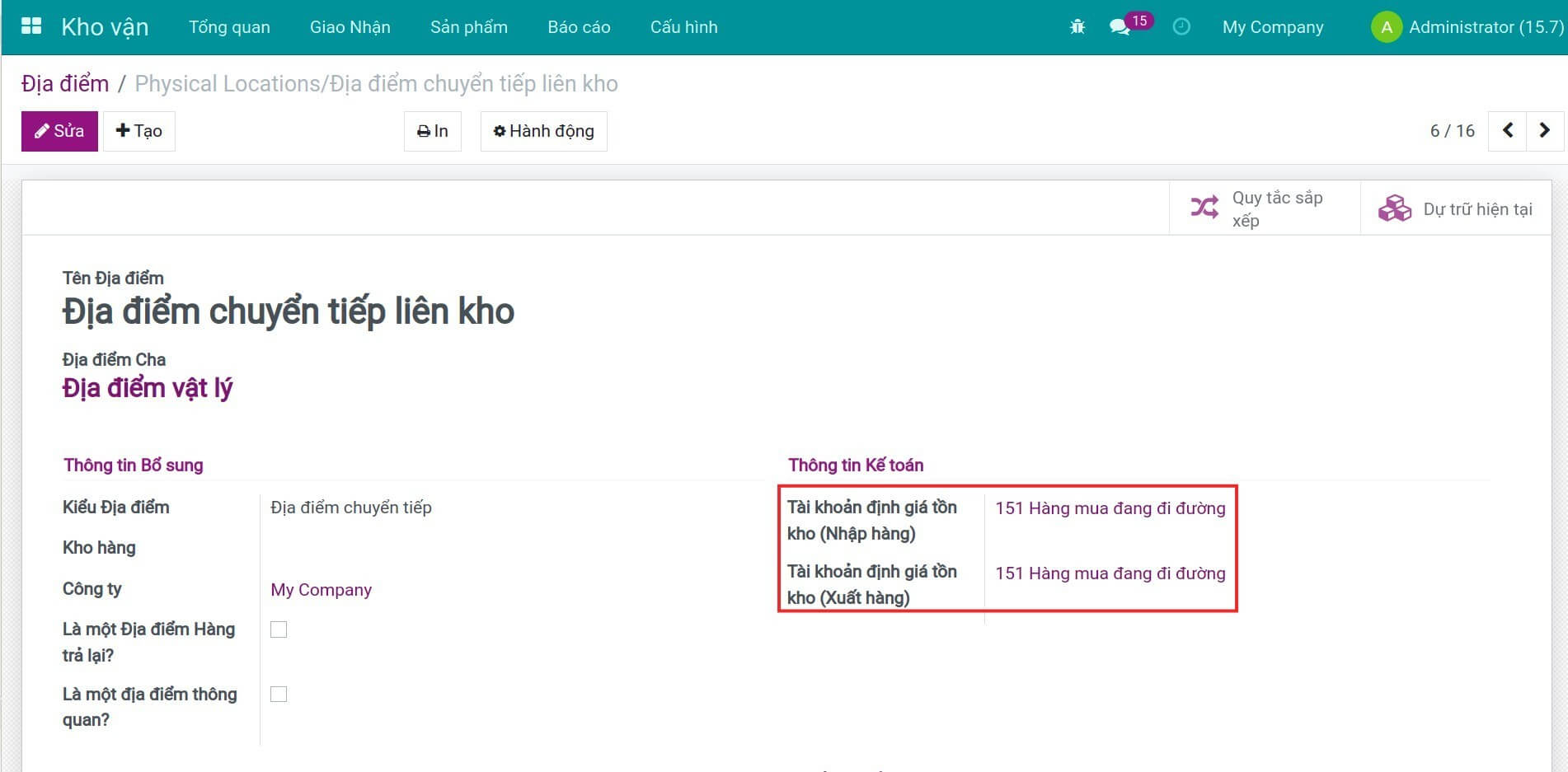Image resolution: width=1568 pixels, height=772 pixels.
Task: Open parent location Địa điểm vật lý
Action: click(148, 388)
